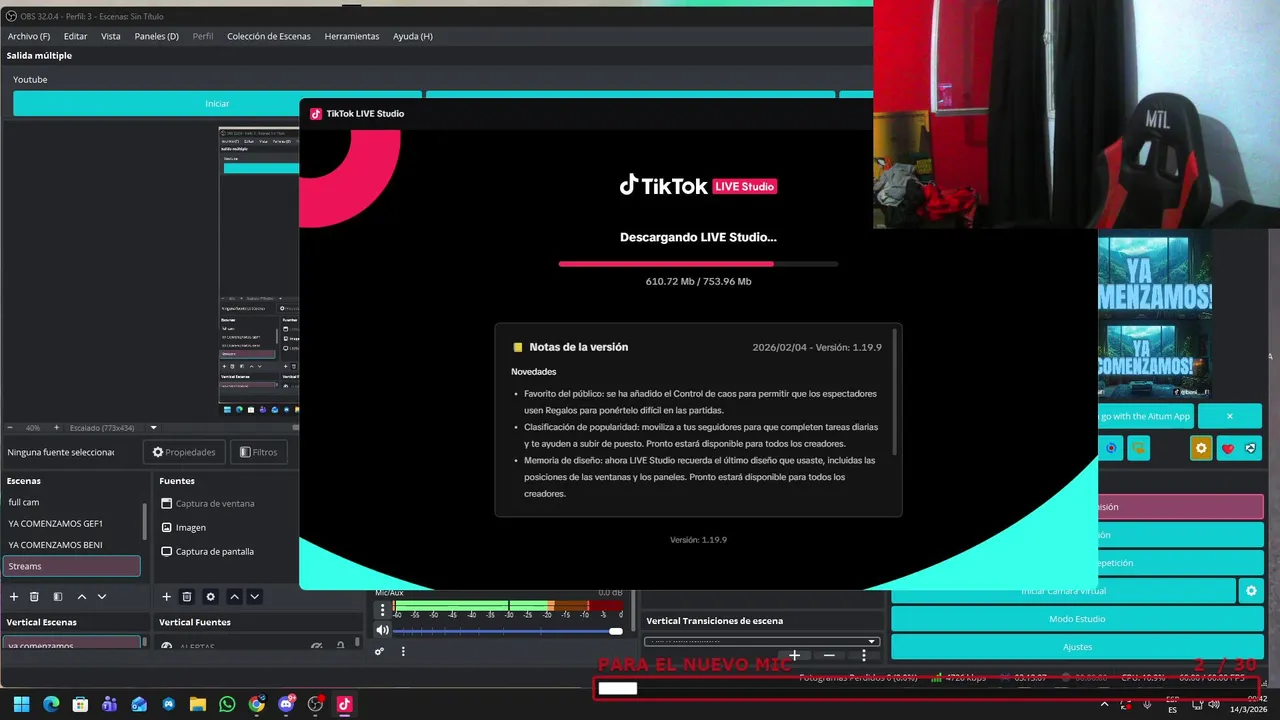Select the Streams scene
The width and height of the screenshot is (1280, 720).
coord(71,566)
